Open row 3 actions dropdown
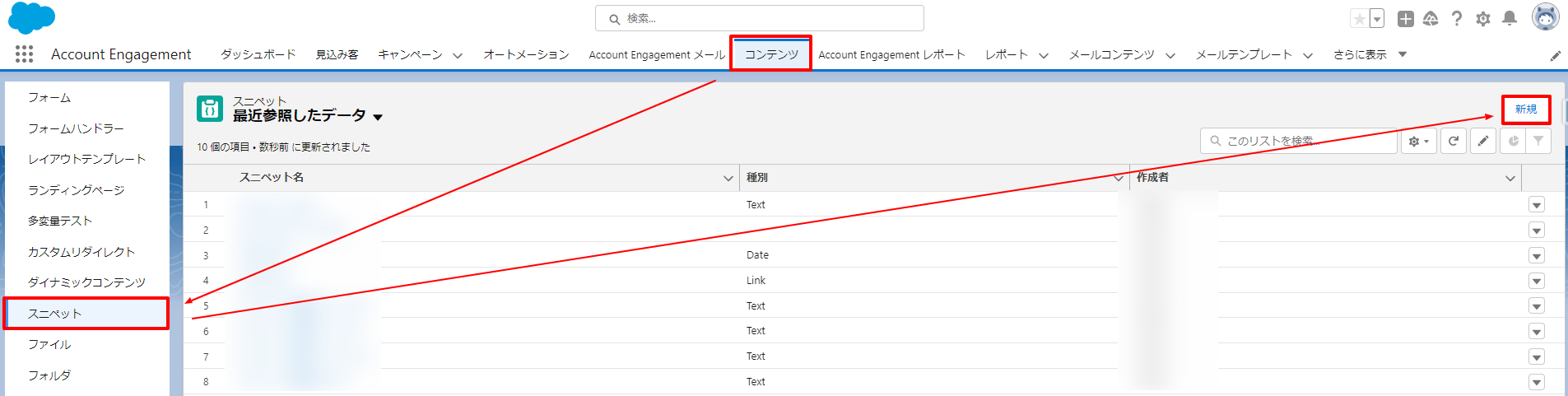Viewport: 1568px width, 396px height. [1537, 256]
